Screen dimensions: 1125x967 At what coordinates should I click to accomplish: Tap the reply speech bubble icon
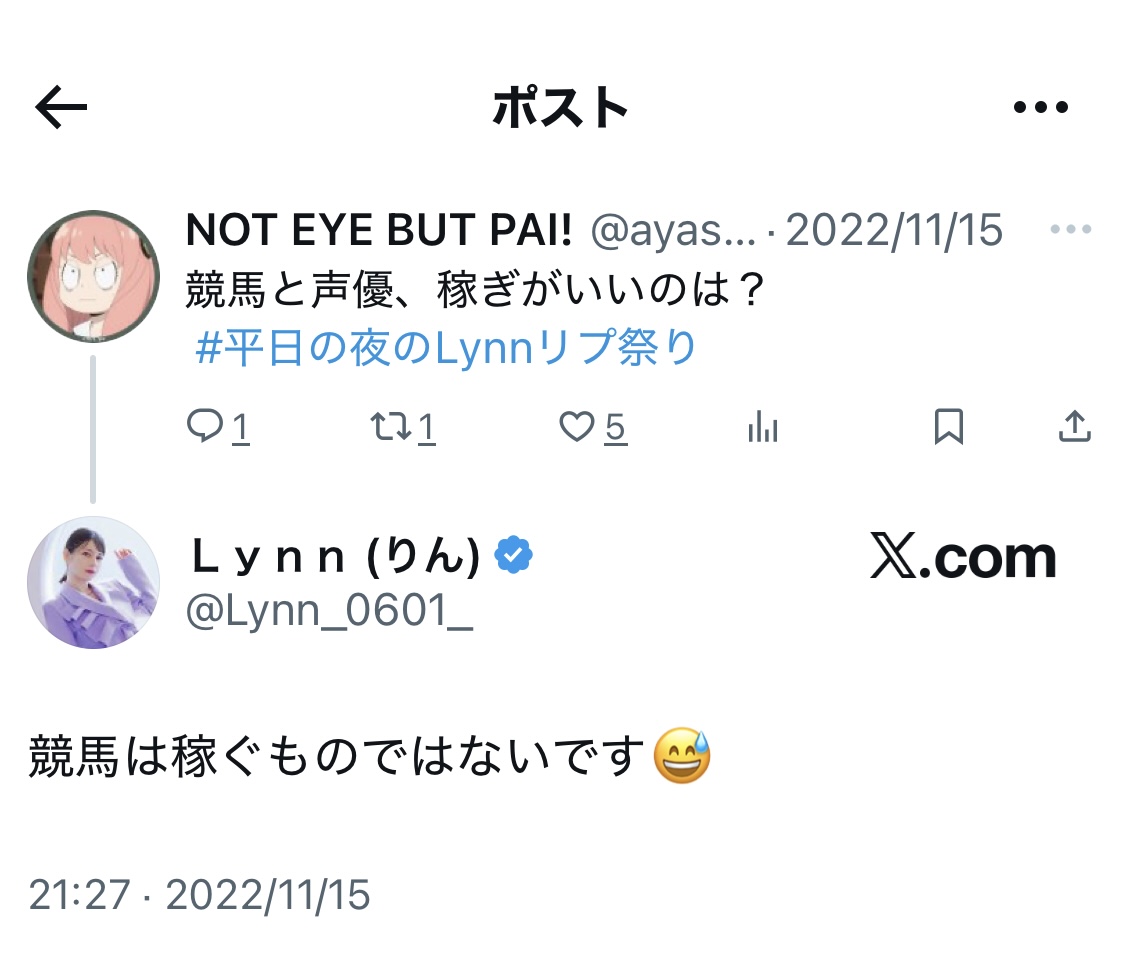pos(205,428)
